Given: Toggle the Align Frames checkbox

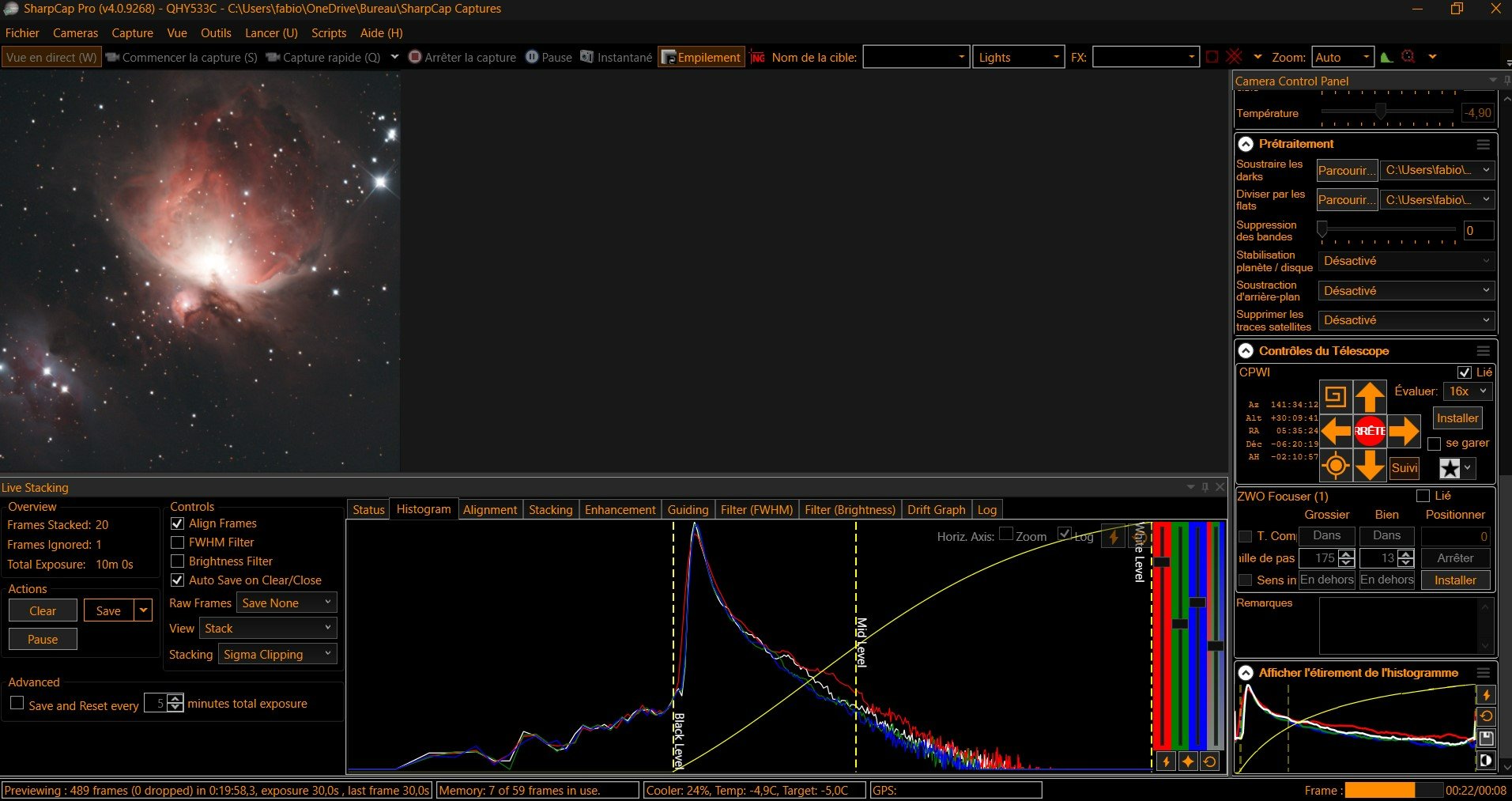Looking at the screenshot, I should tap(177, 523).
